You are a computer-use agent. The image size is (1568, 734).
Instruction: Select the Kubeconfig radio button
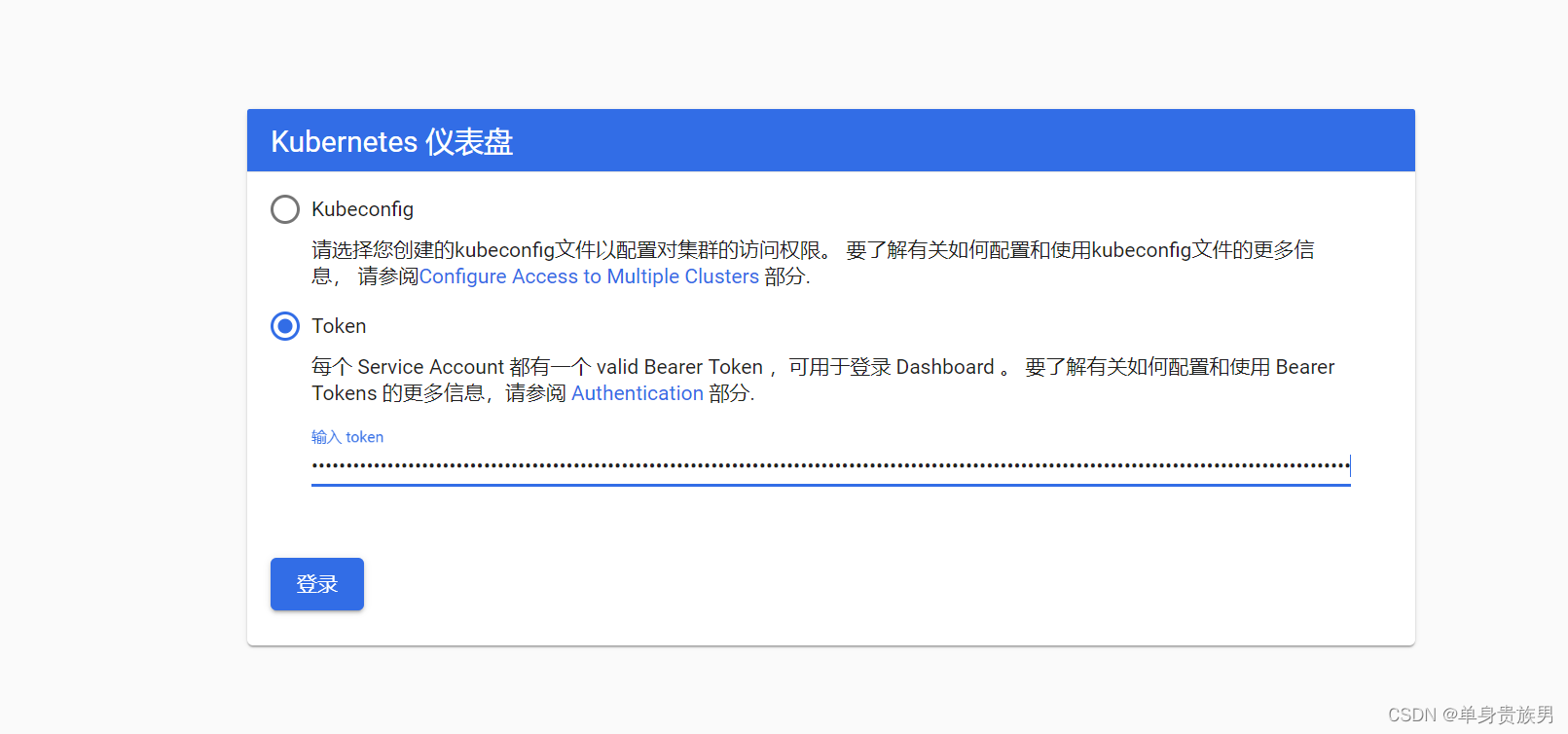click(x=285, y=209)
